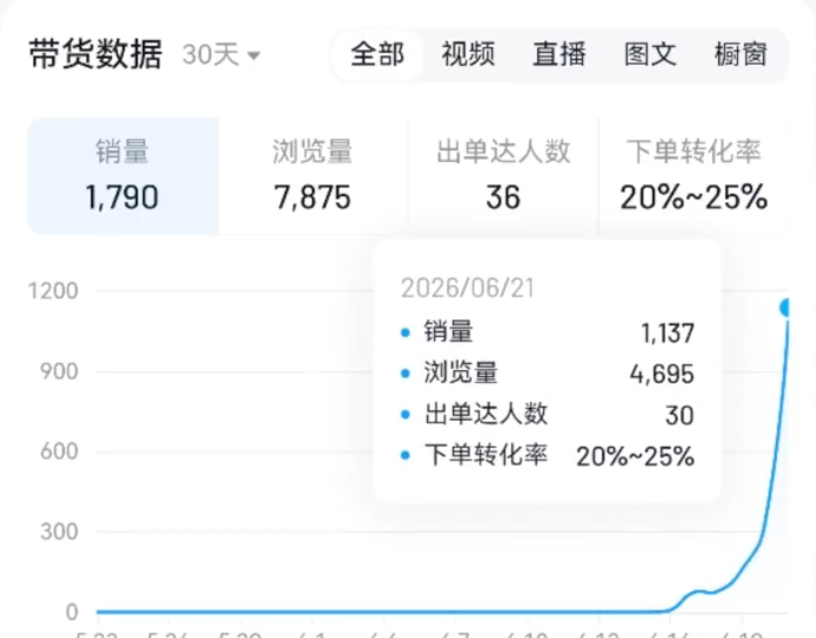Switch to the 视频 tab
The height and width of the screenshot is (638, 816).
coord(468,55)
